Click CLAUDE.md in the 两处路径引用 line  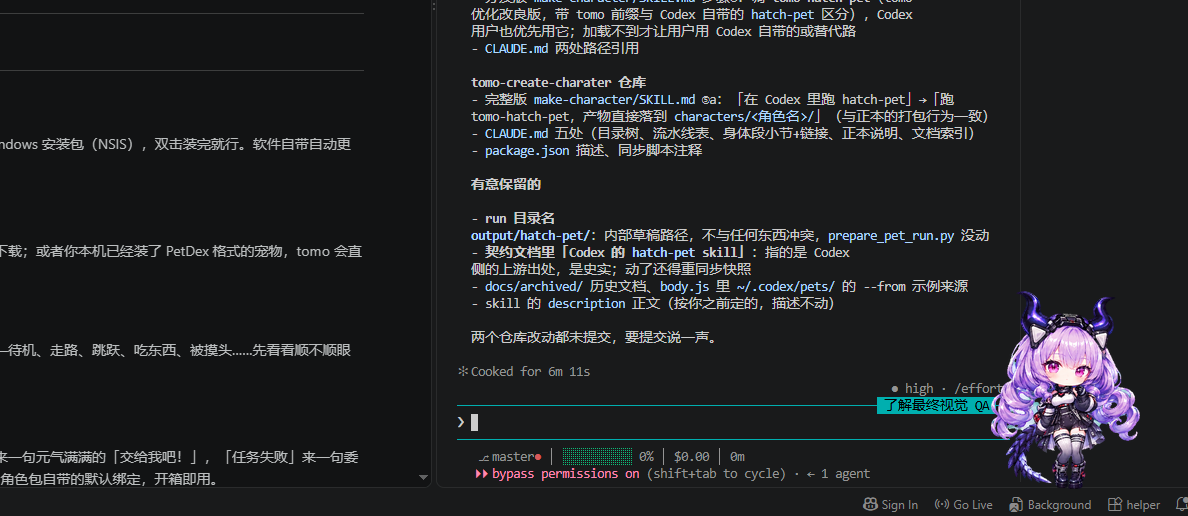pyautogui.click(x=518, y=48)
